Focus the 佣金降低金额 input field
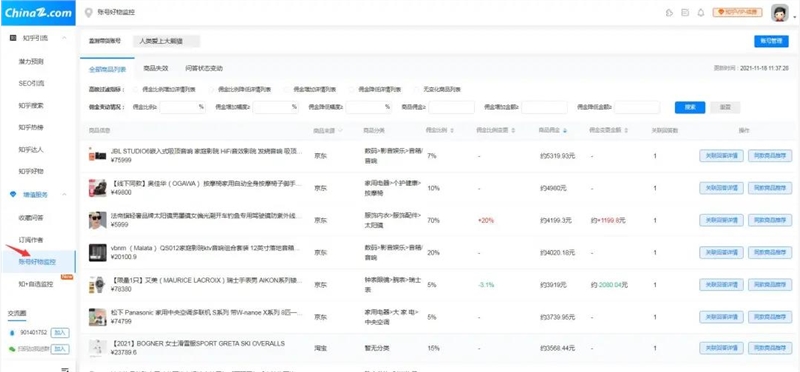Screen dimensions: 800x372 [x=637, y=107]
